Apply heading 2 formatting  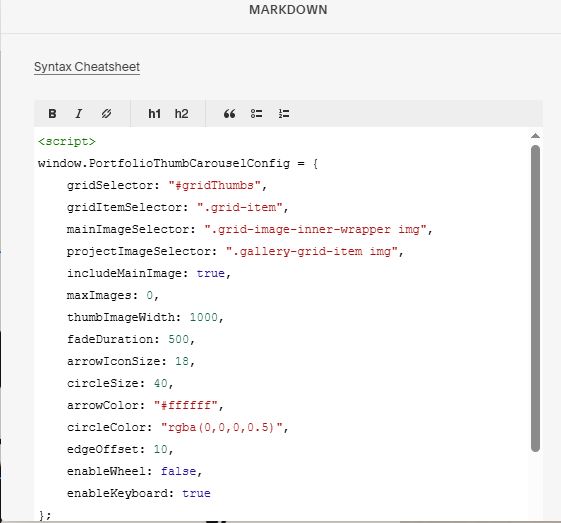coord(181,114)
